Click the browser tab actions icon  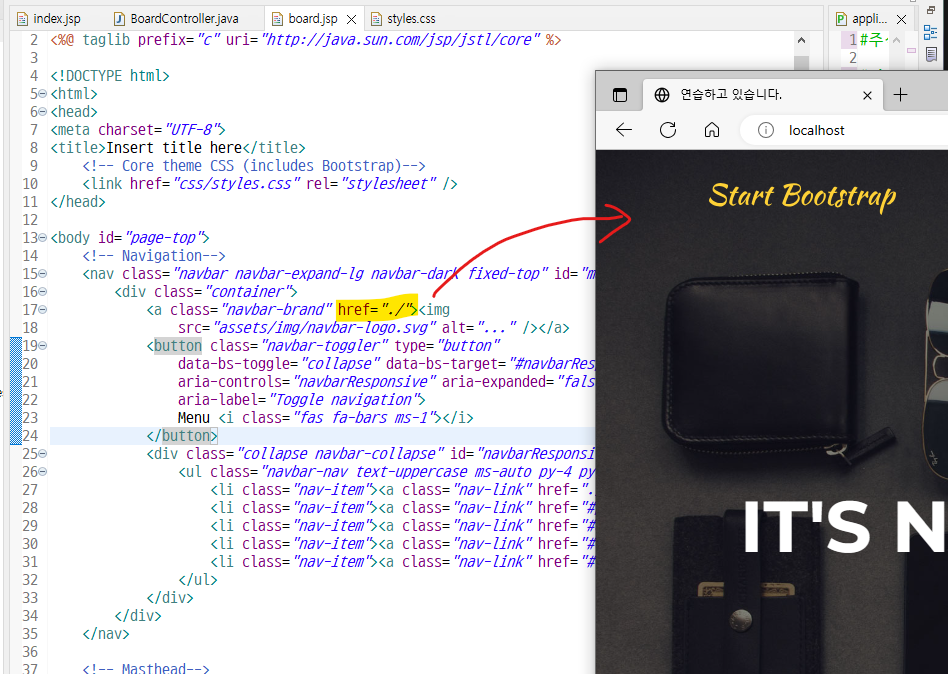click(620, 95)
